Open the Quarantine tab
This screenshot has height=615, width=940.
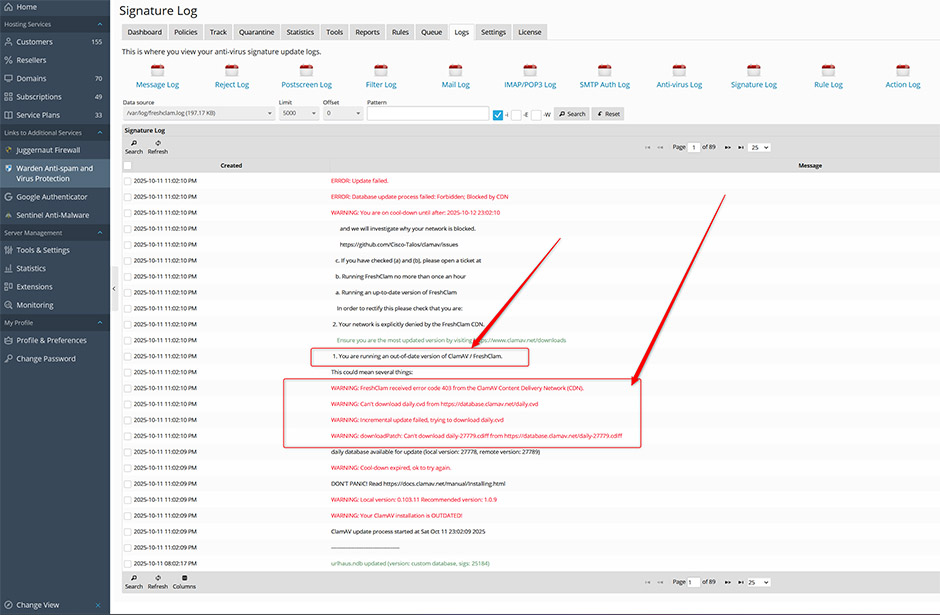pos(256,32)
